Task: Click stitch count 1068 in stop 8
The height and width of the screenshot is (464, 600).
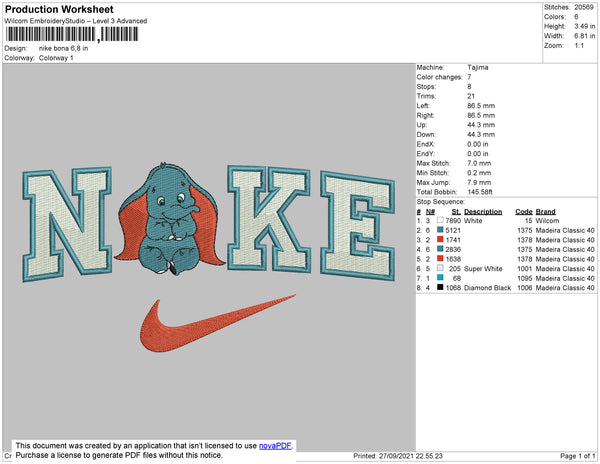Action: click(x=453, y=288)
